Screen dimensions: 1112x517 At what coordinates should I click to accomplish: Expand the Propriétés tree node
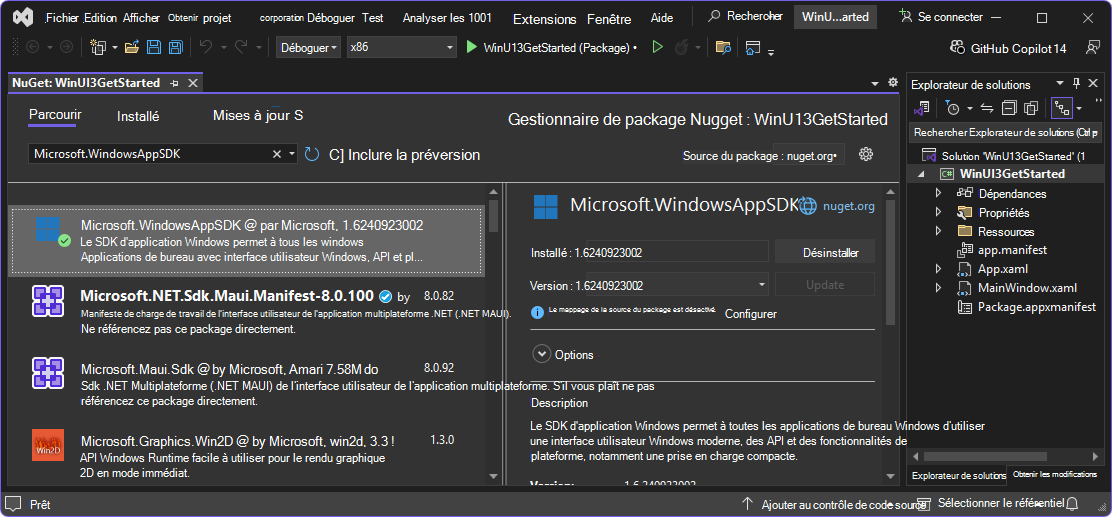point(939,212)
